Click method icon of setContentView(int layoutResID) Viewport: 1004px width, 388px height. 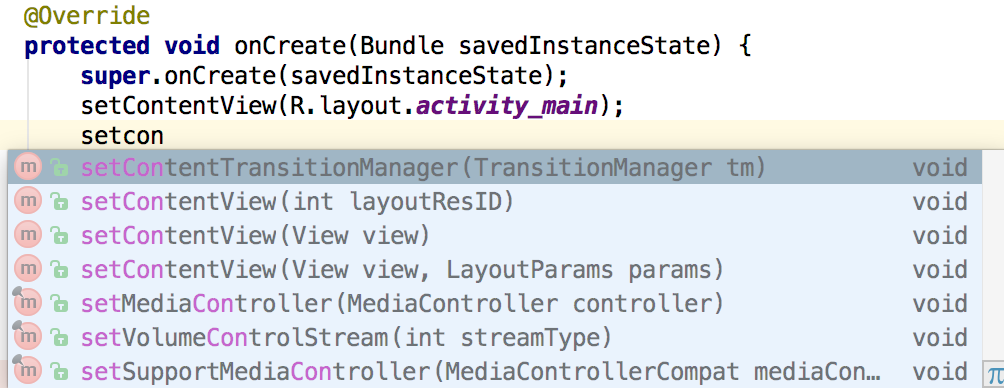[x=28, y=201]
